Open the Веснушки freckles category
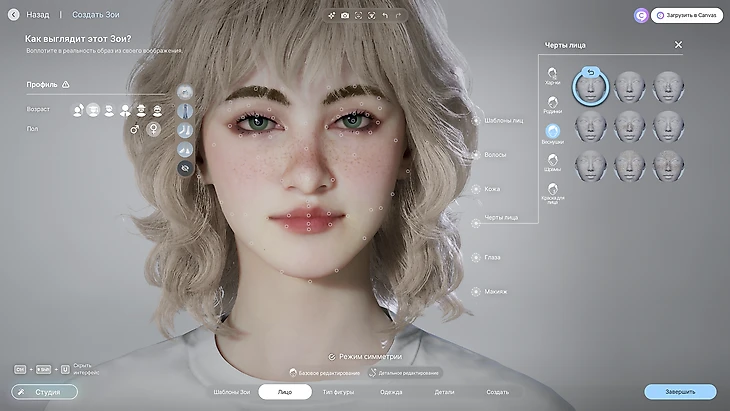Image resolution: width=730 pixels, height=411 pixels. point(552,131)
